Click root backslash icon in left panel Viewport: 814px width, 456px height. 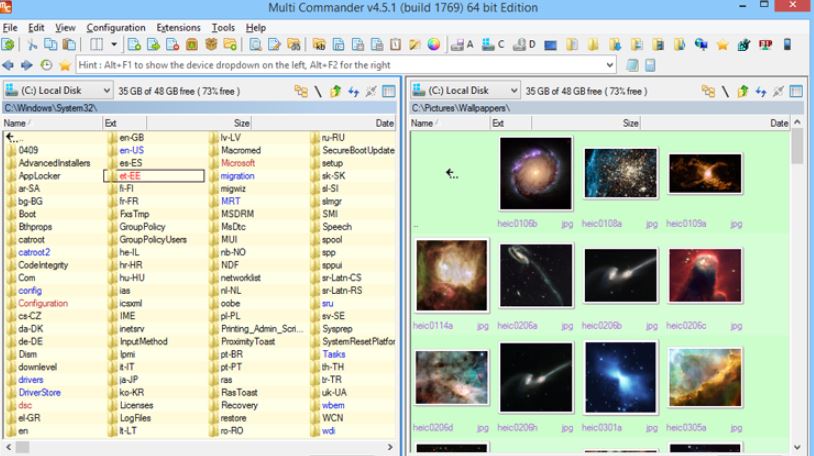pos(318,91)
